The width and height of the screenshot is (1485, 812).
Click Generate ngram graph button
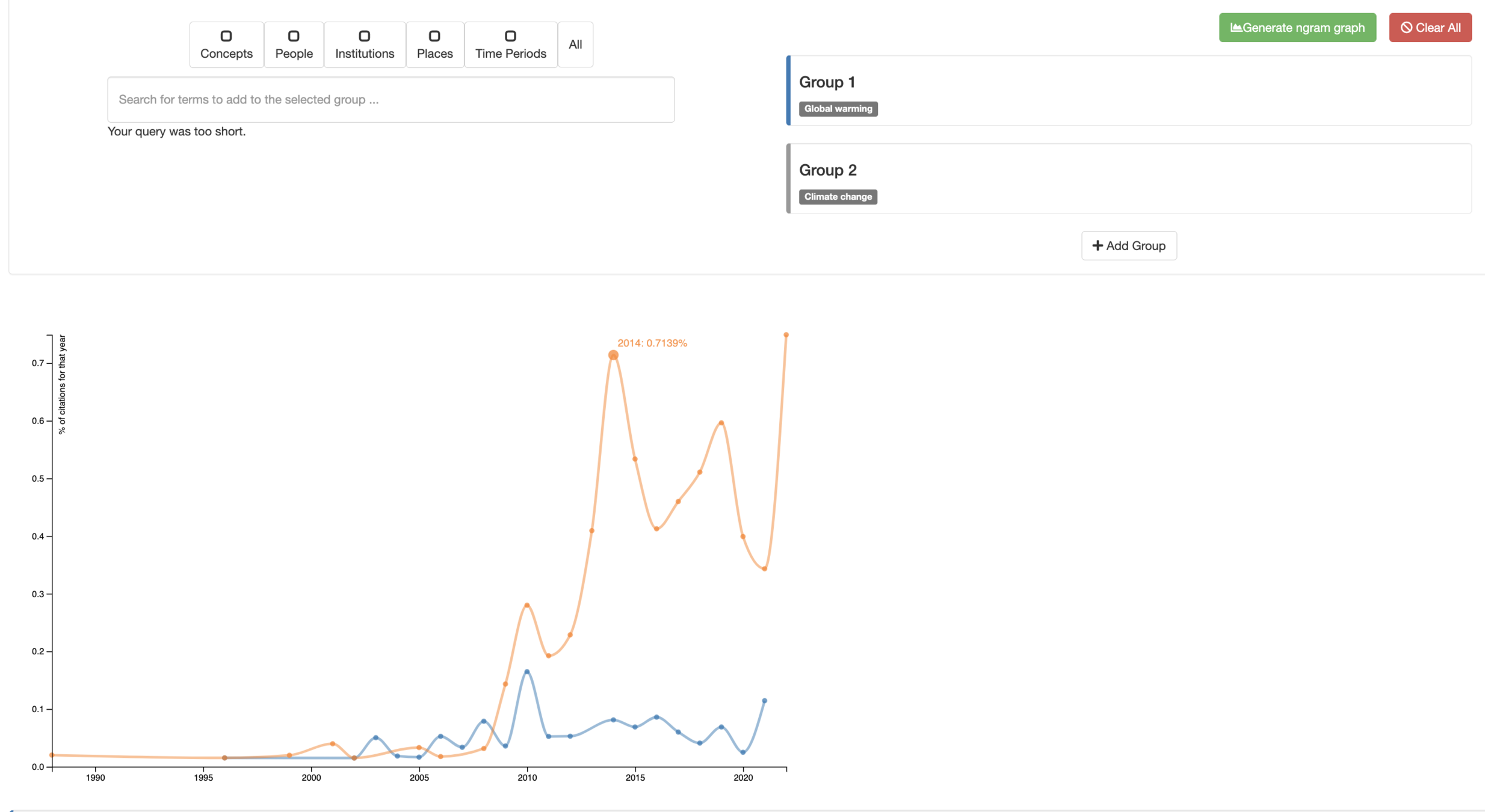click(x=1297, y=28)
